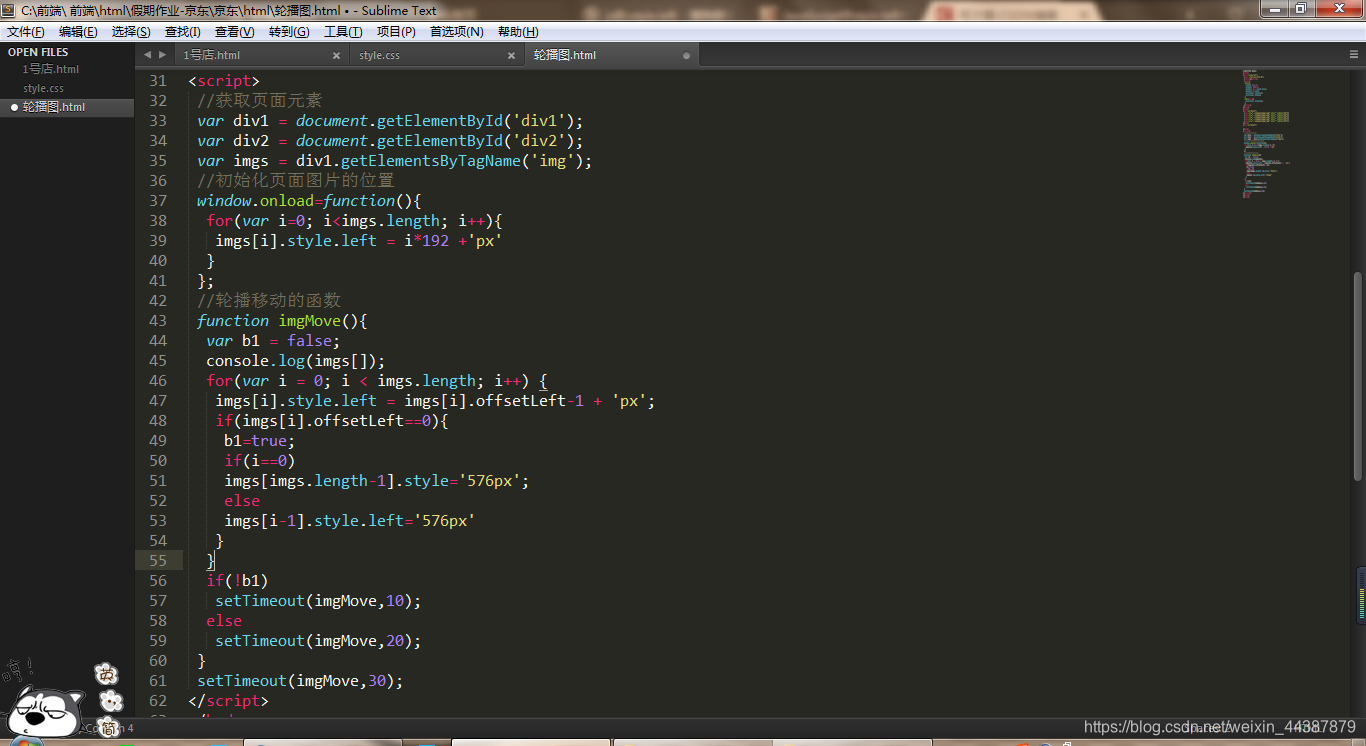
Task: Close style.css using its tab close icon
Action: pos(511,55)
